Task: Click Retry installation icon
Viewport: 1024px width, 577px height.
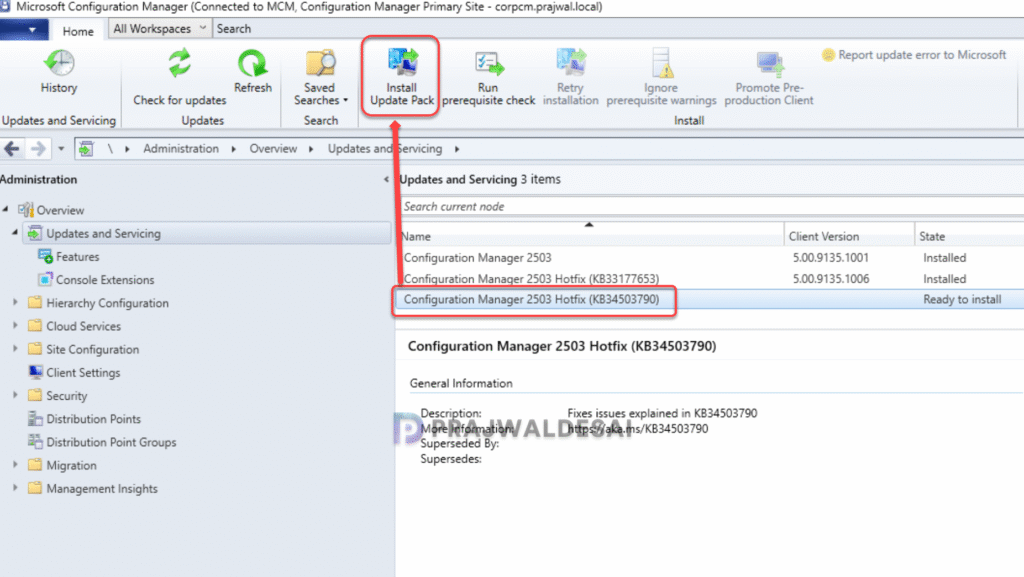Action: click(x=571, y=63)
